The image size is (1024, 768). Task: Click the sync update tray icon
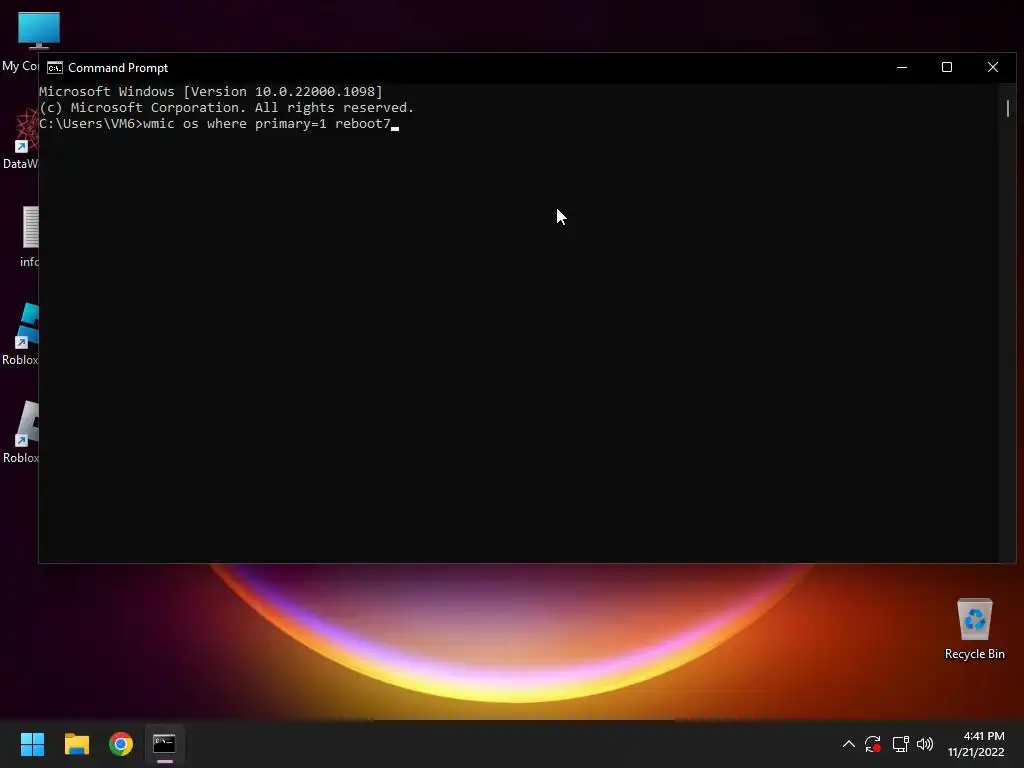(872, 744)
